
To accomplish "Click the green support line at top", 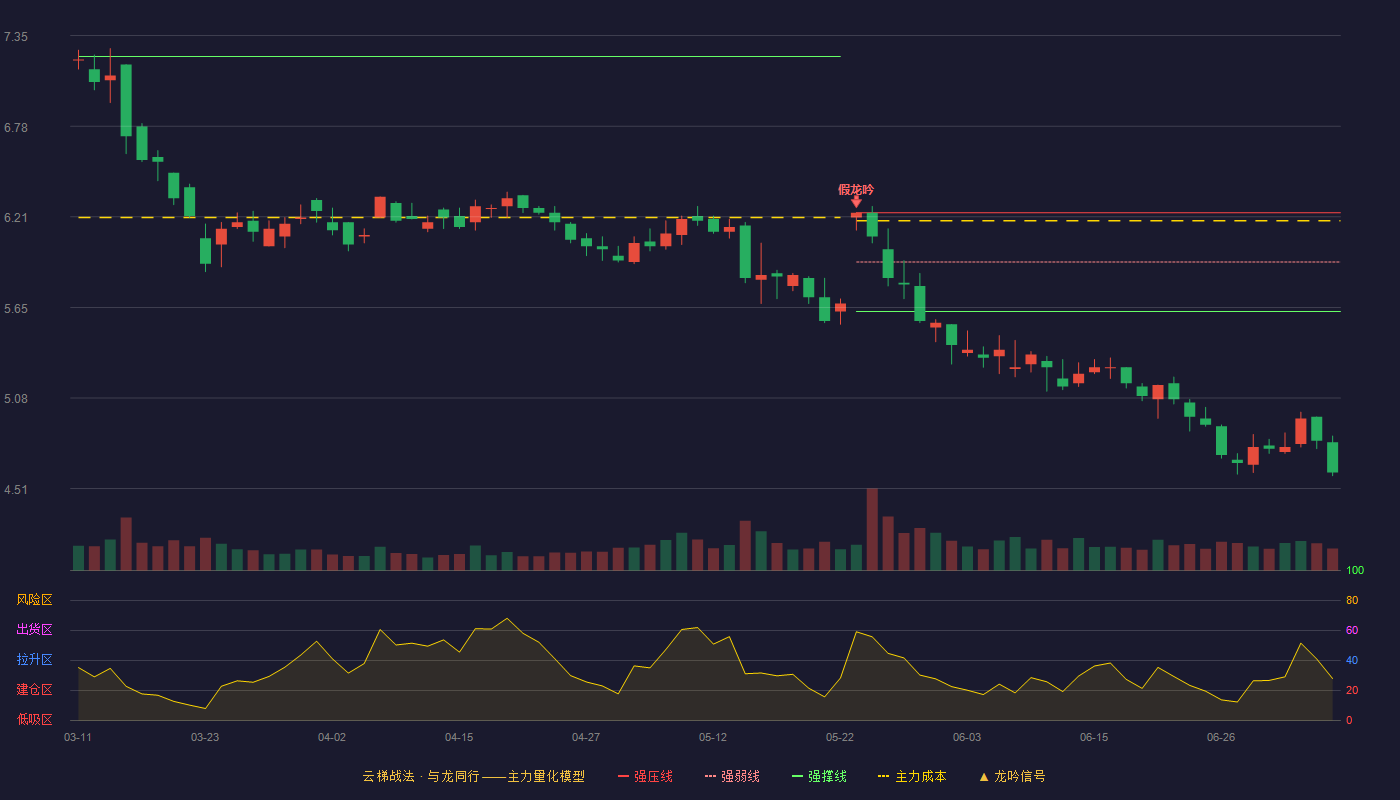I will 458,57.
